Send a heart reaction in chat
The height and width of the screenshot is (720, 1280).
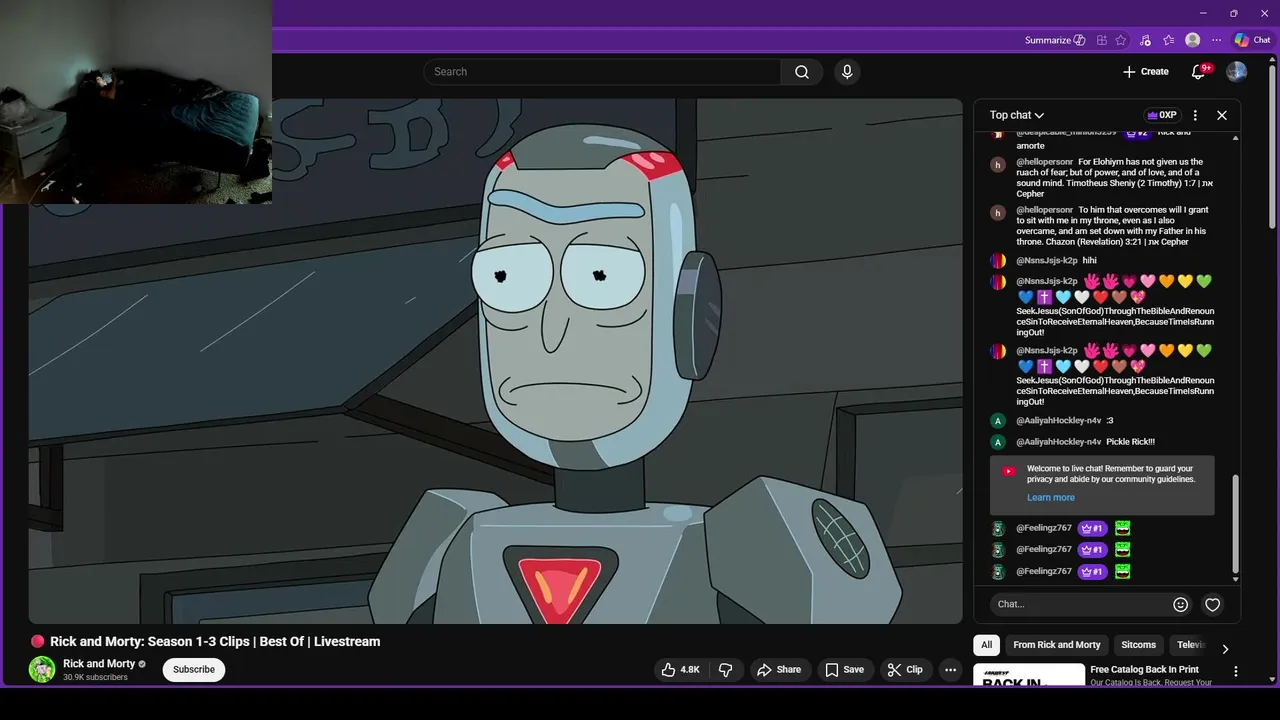point(1213,604)
